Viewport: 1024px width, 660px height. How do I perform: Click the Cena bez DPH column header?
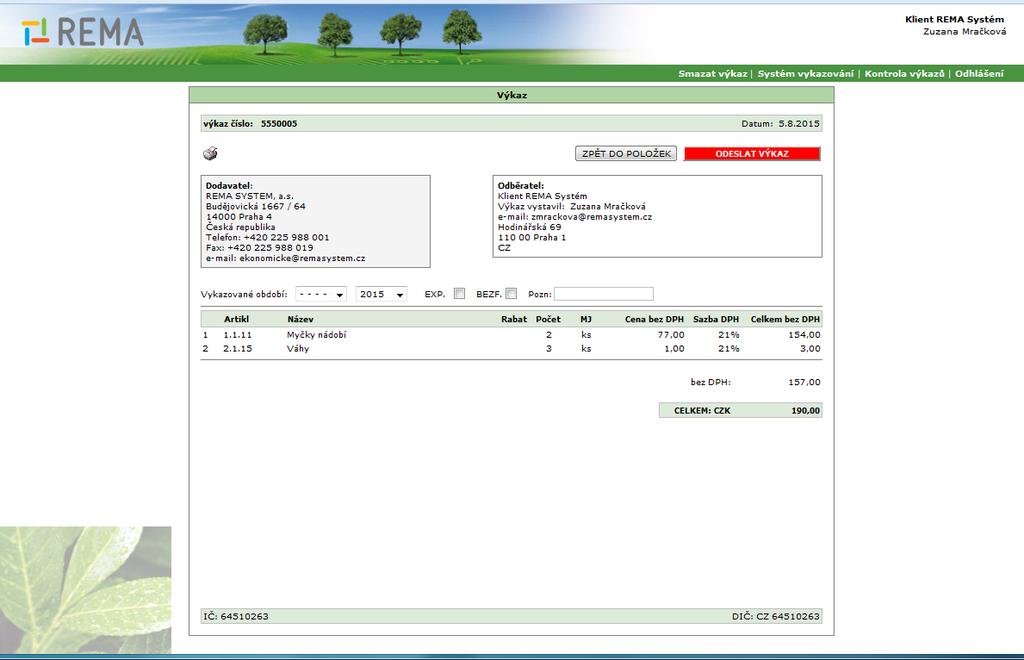pyautogui.click(x=654, y=319)
